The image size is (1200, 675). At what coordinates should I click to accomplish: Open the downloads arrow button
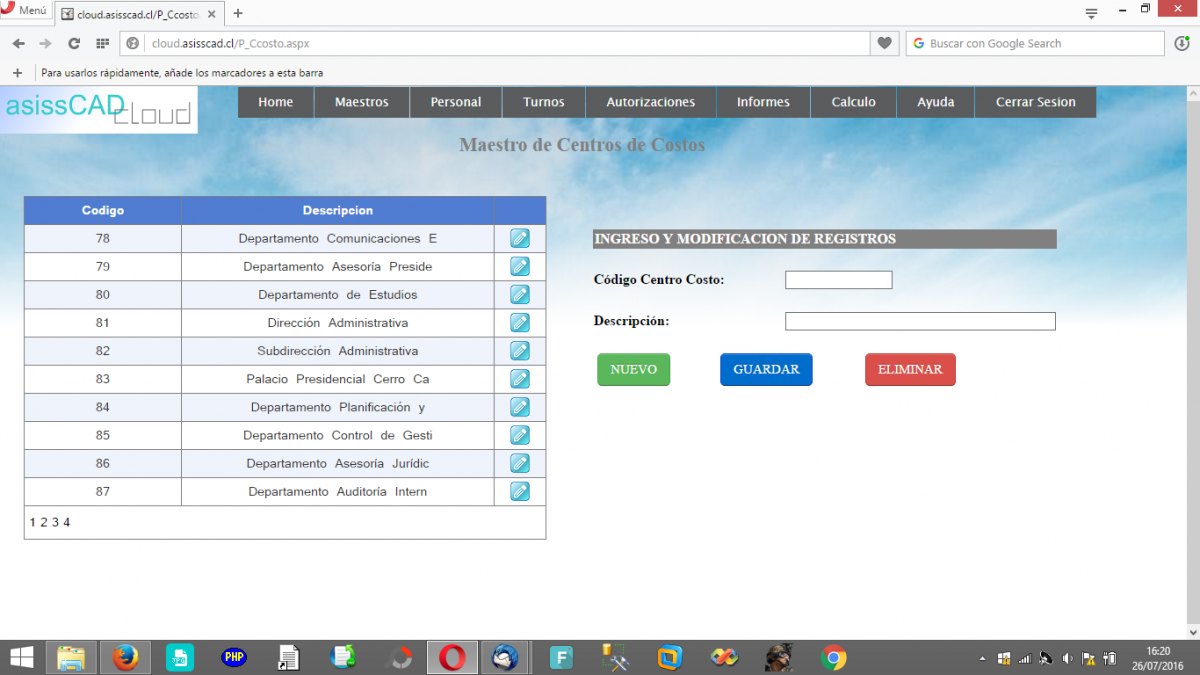tap(1182, 44)
